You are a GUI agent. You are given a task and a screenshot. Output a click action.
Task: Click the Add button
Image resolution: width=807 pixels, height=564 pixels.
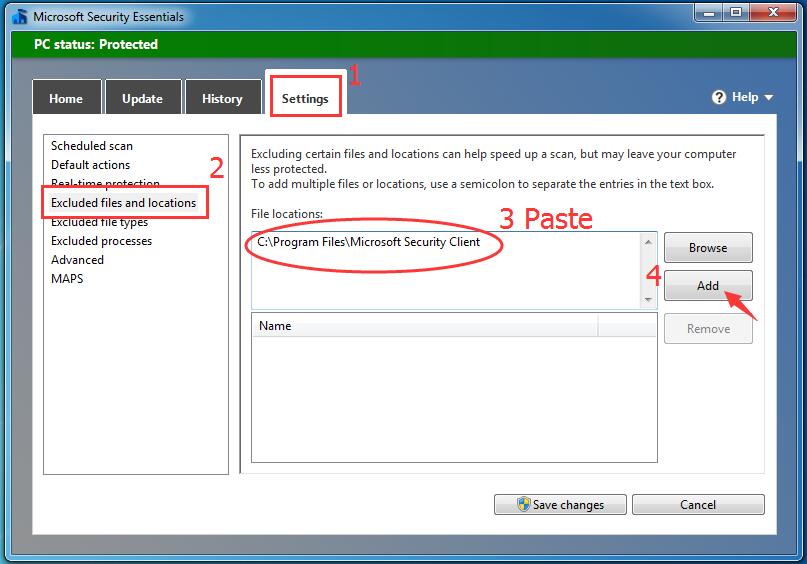(708, 286)
